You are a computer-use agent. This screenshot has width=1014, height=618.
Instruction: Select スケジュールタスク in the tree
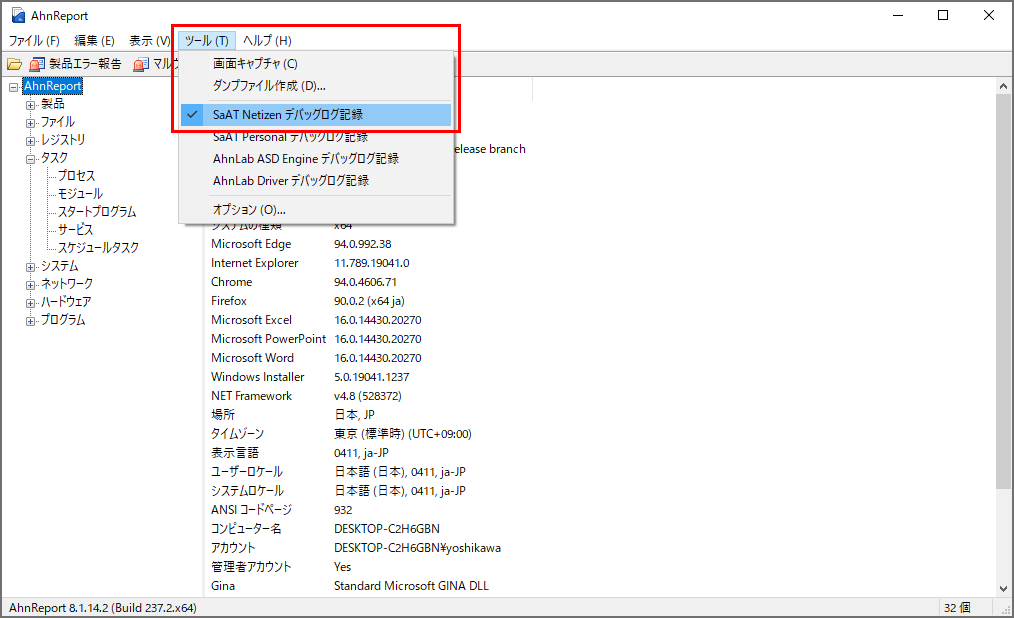(x=98, y=248)
